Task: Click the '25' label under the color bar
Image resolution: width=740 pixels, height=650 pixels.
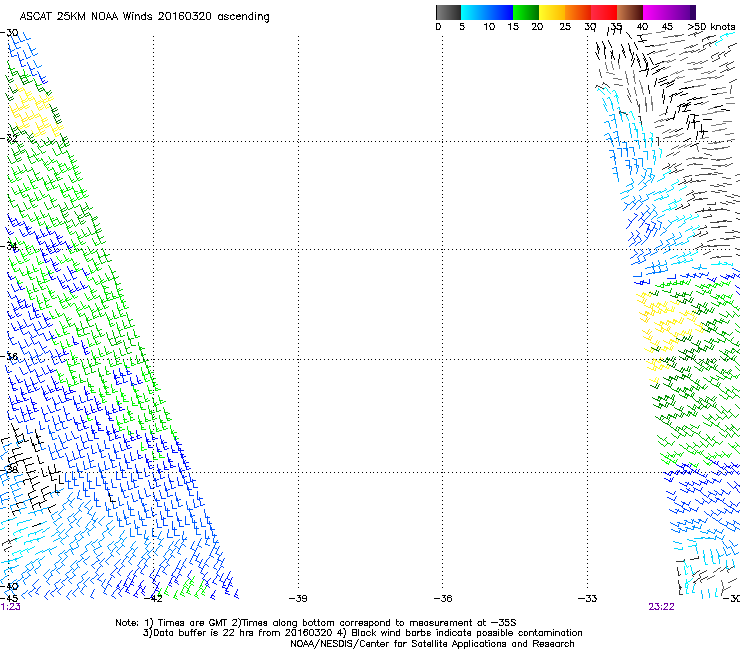Action: coord(565,27)
